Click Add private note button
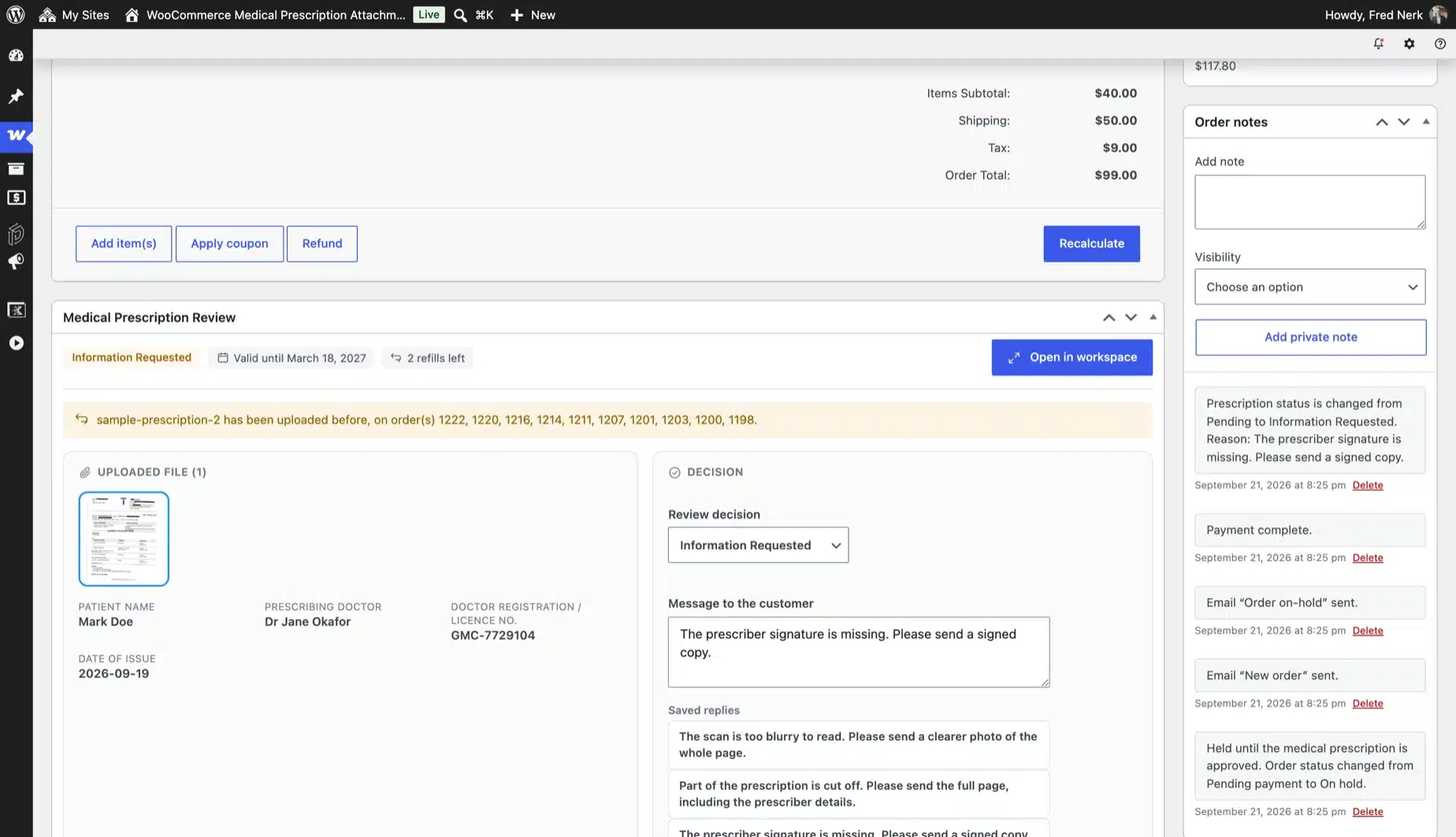The image size is (1456, 837). tap(1310, 337)
